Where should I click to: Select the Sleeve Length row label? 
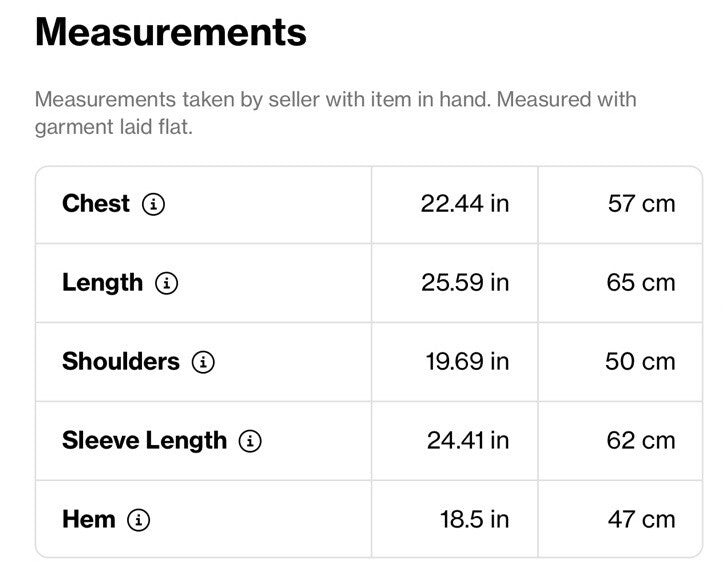145,441
